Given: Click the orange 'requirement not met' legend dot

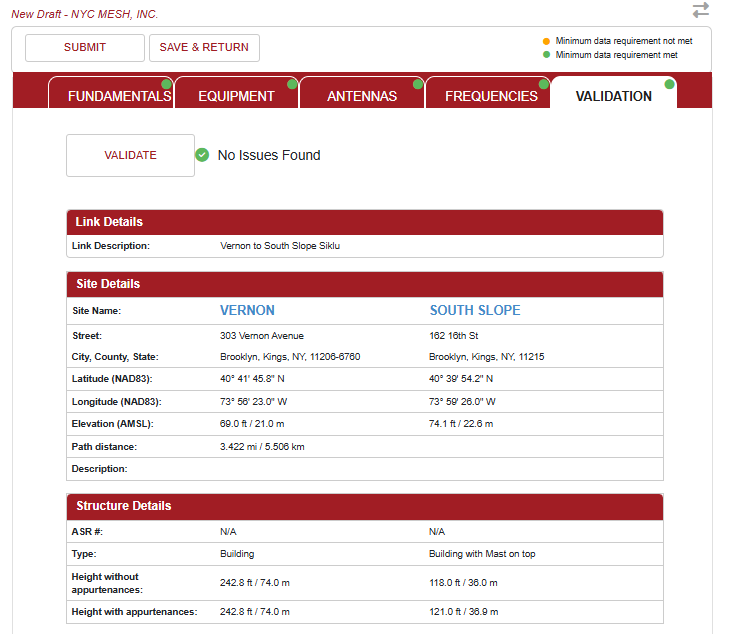Looking at the screenshot, I should (x=546, y=41).
